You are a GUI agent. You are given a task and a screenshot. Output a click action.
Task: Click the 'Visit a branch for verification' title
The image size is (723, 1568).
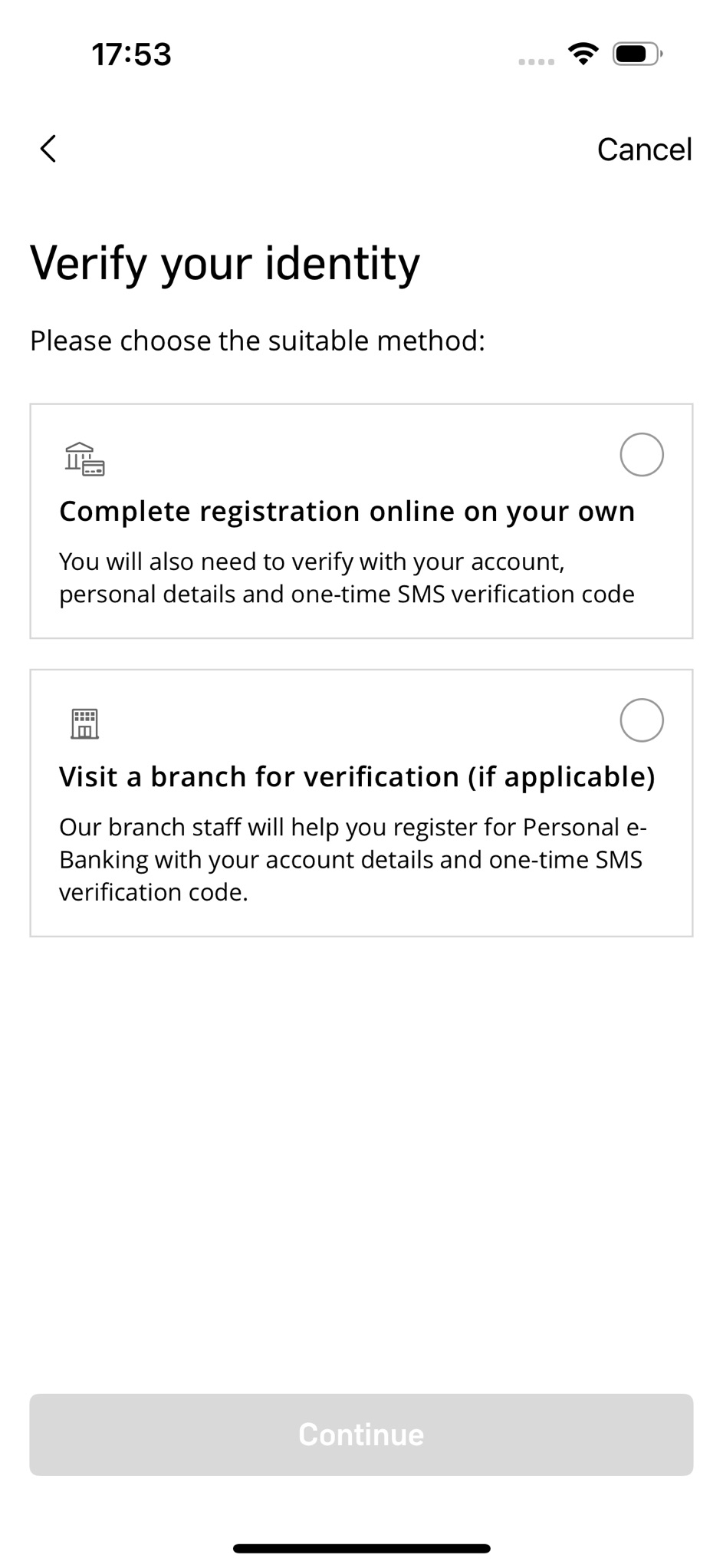tap(357, 777)
